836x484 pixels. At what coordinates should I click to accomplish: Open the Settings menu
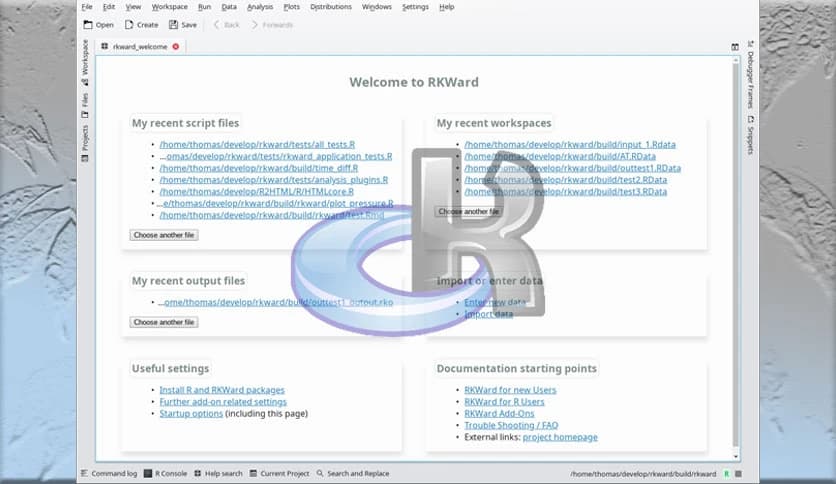[415, 7]
